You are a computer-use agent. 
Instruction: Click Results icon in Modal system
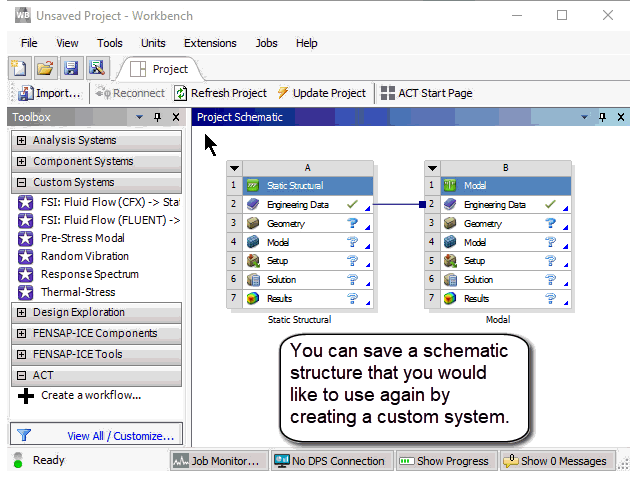click(450, 298)
